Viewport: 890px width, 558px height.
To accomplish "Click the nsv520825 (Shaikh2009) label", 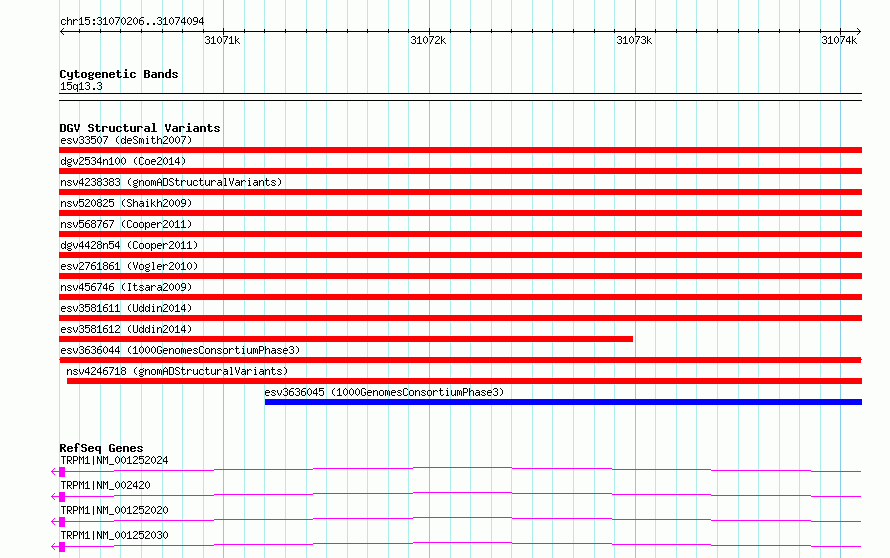I will pyautogui.click(x=126, y=203).
